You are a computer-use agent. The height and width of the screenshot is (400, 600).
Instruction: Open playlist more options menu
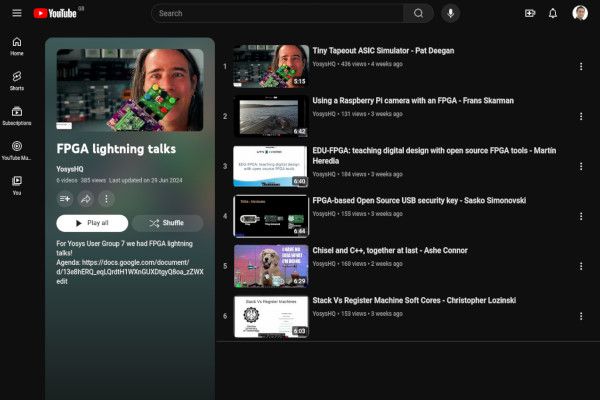click(x=106, y=199)
